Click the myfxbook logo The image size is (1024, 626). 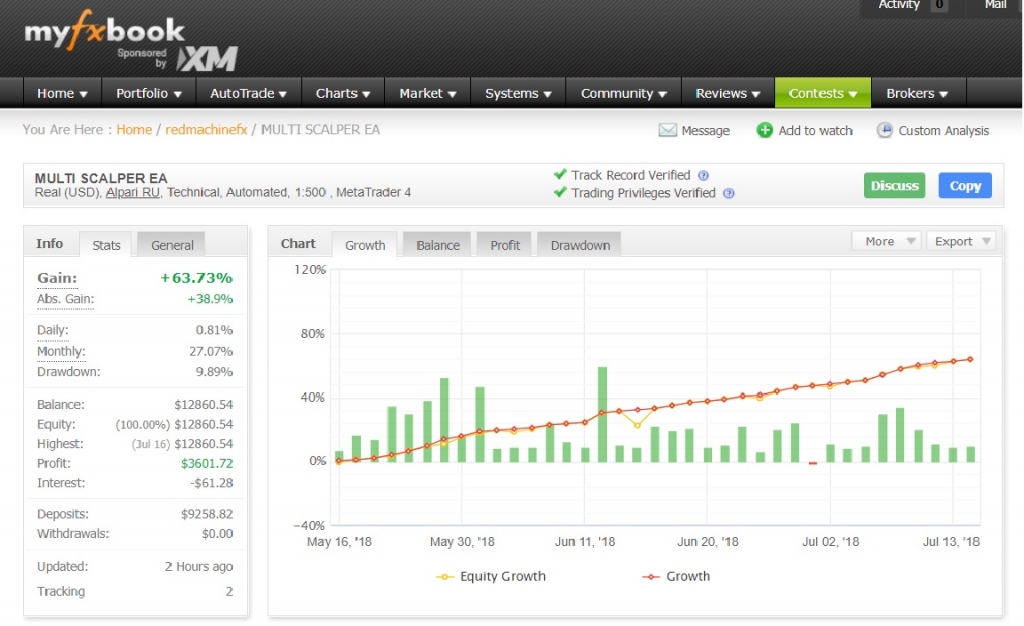click(x=104, y=31)
